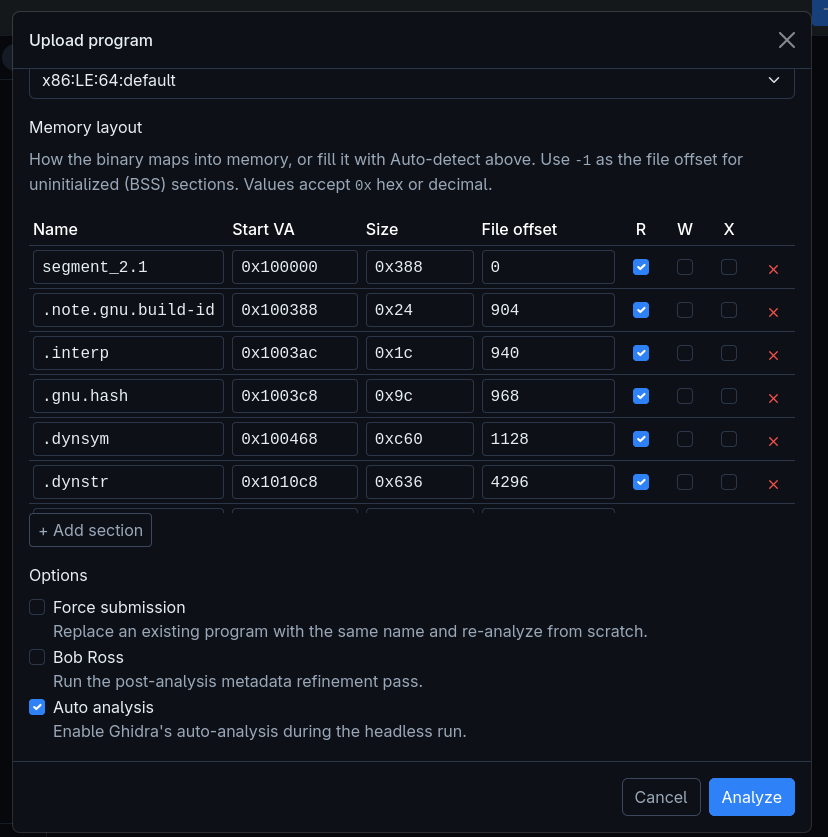Remove the segment_2.1 section row

click(x=773, y=269)
